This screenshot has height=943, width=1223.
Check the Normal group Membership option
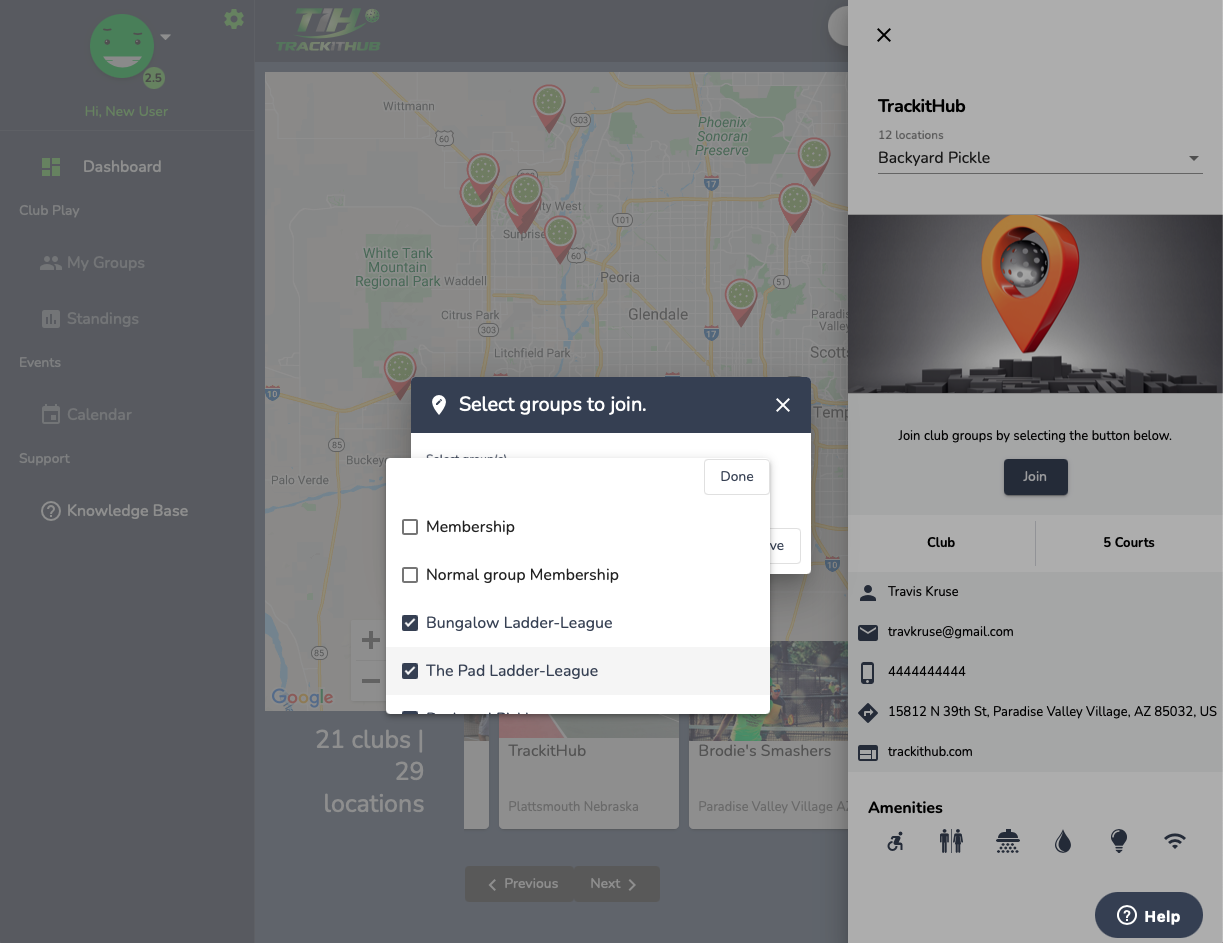410,575
